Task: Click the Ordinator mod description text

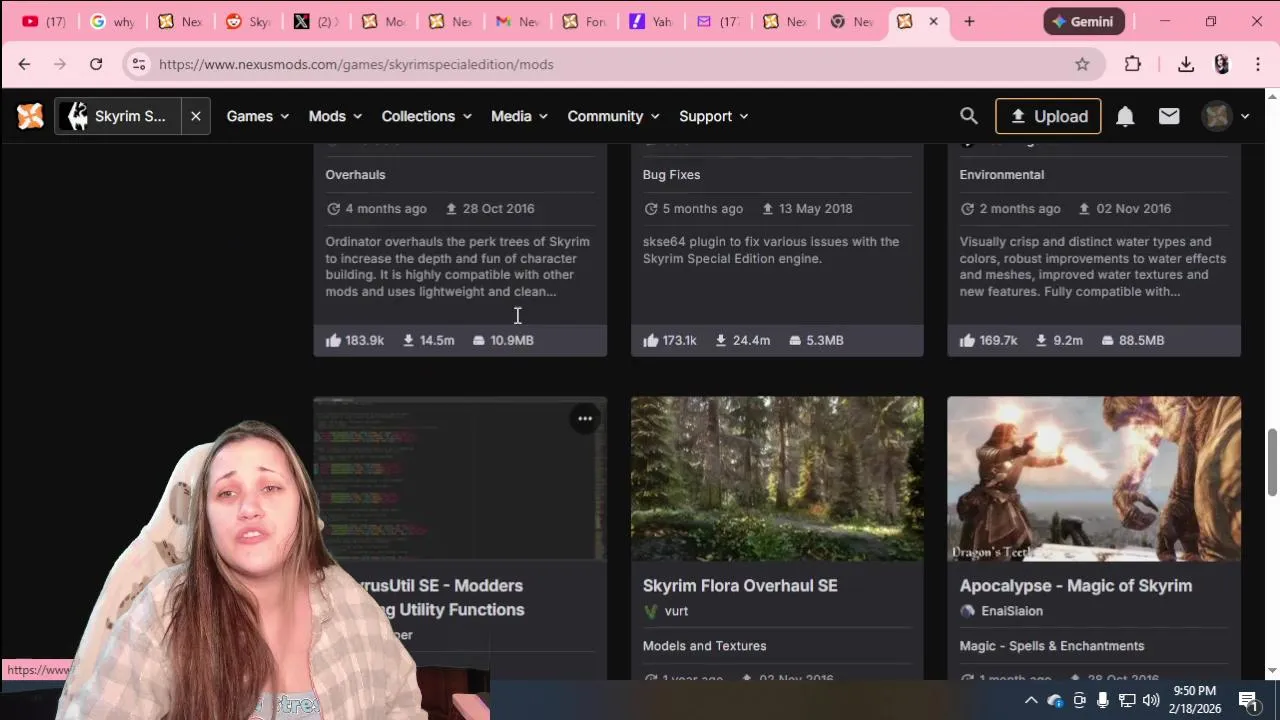Action: (457, 266)
